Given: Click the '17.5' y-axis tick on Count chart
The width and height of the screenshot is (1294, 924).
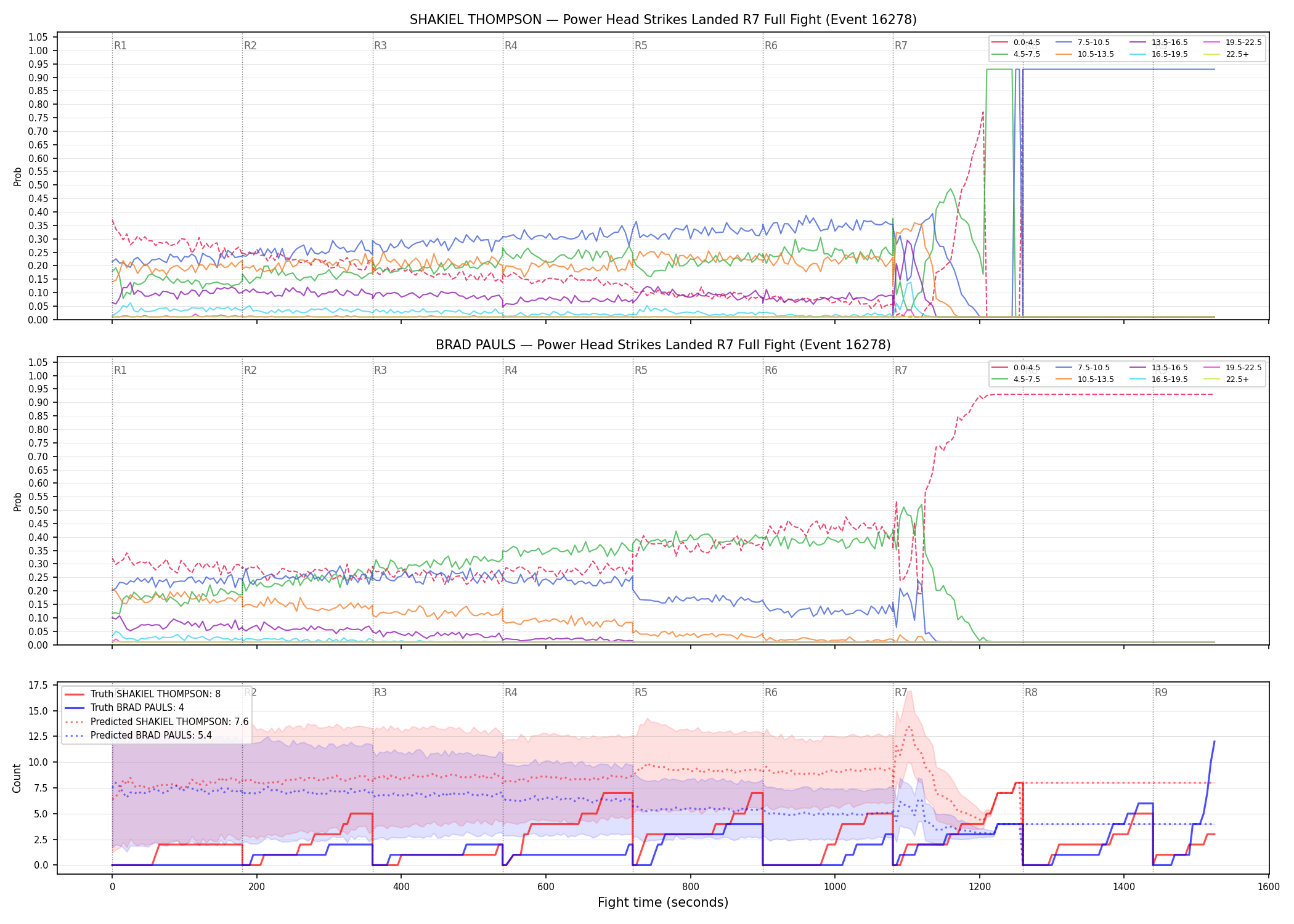Looking at the screenshot, I should tap(38, 685).
